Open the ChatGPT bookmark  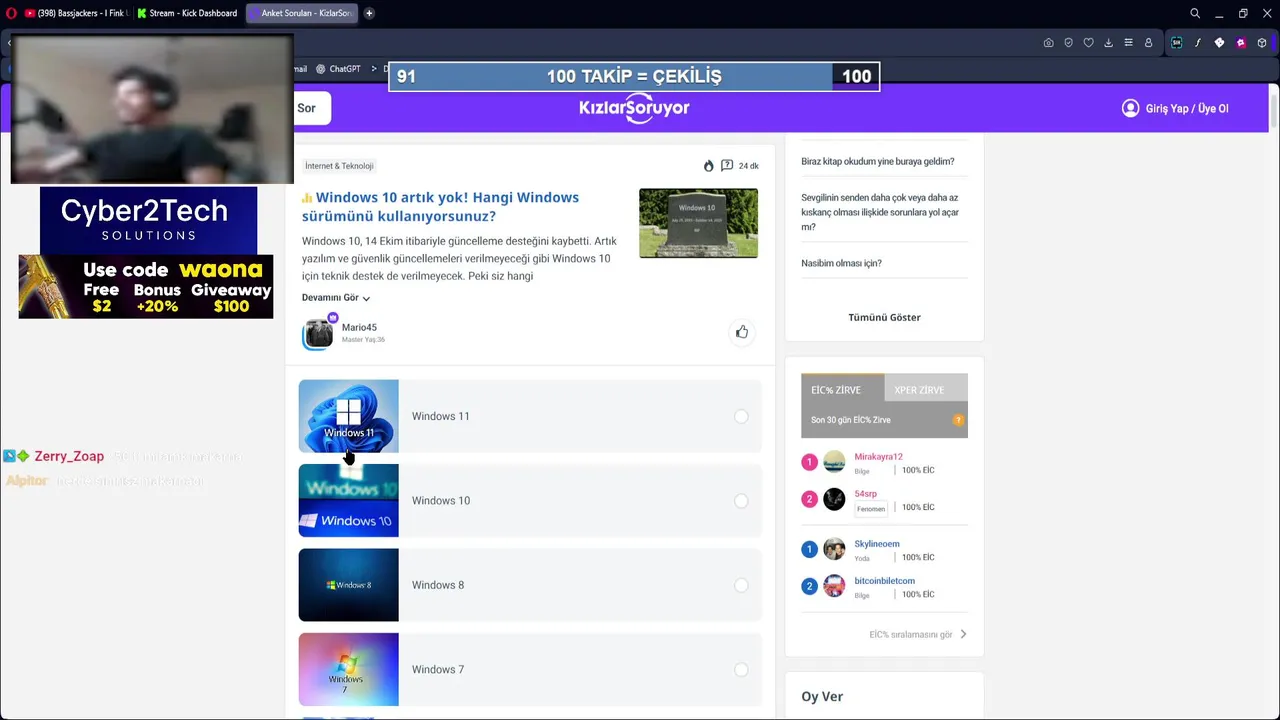pyautogui.click(x=338, y=69)
